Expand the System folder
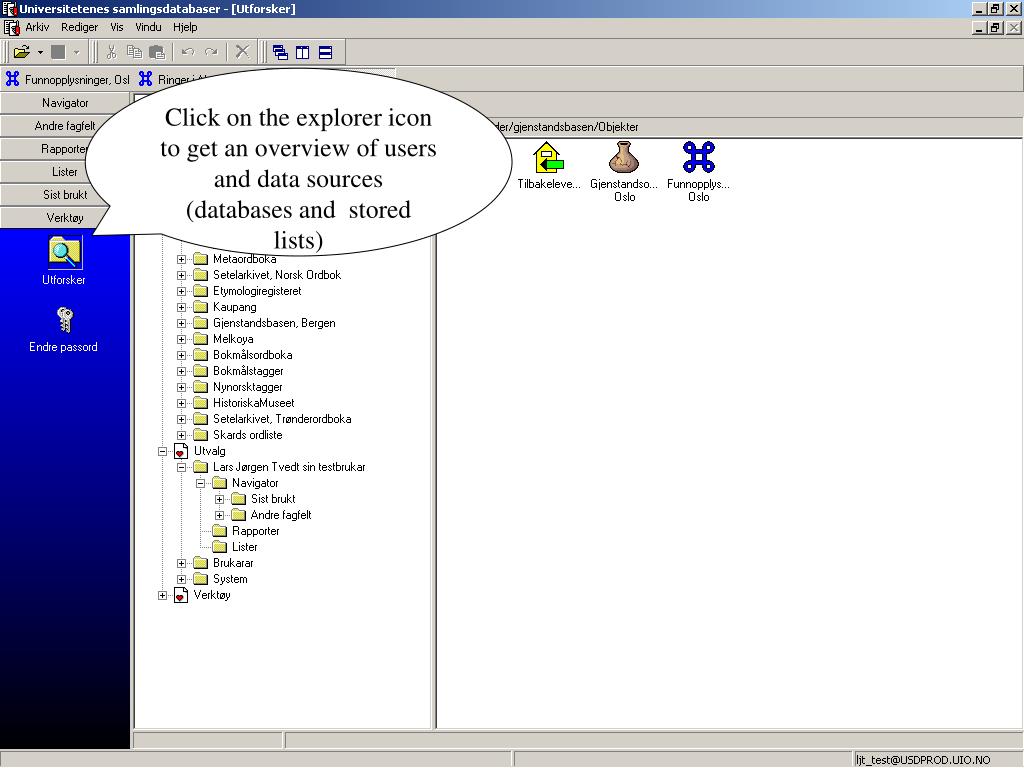Viewport: 1024px width, 768px height. tap(182, 579)
